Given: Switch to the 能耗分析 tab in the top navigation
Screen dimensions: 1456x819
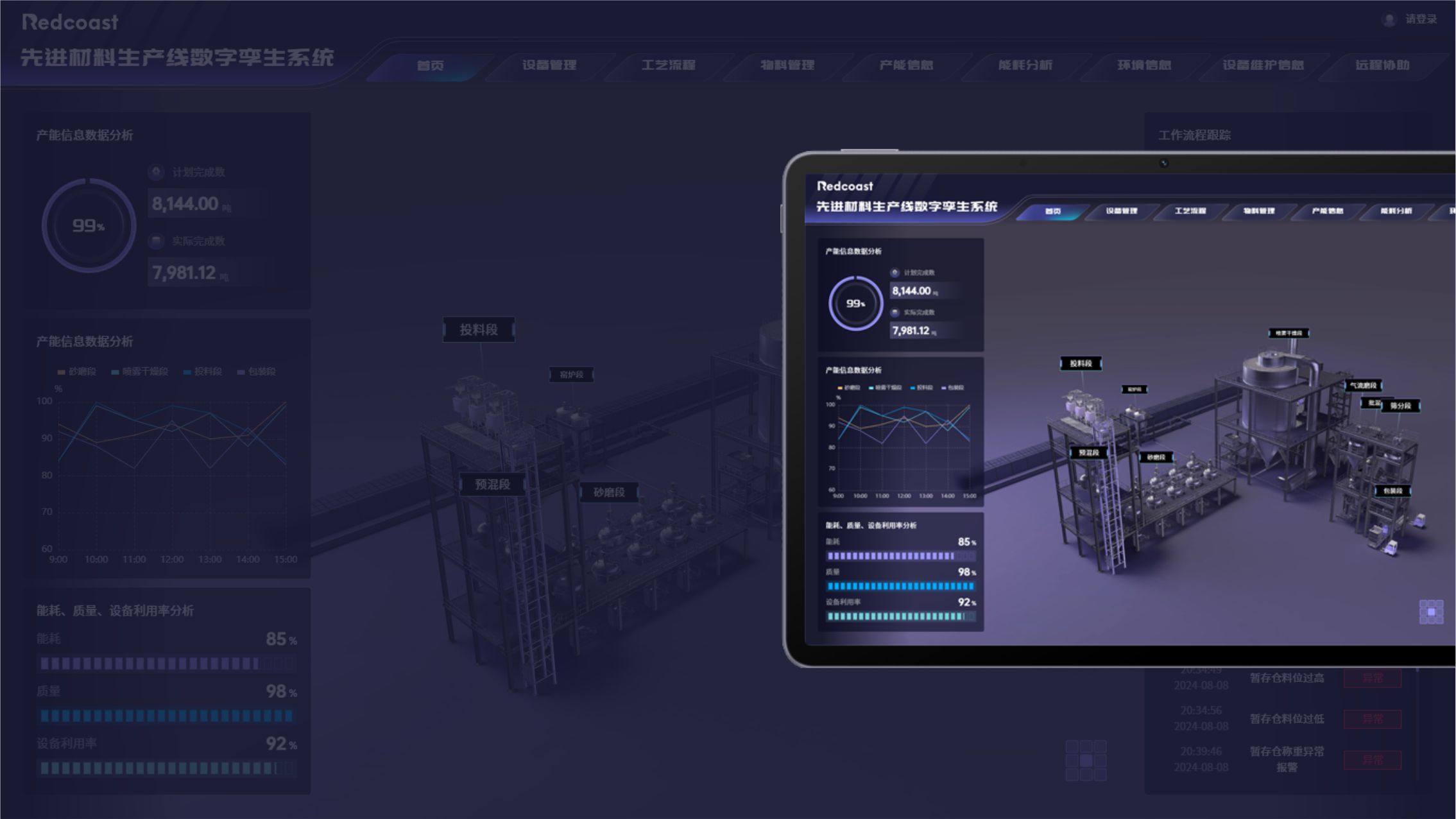Looking at the screenshot, I should [x=1025, y=65].
